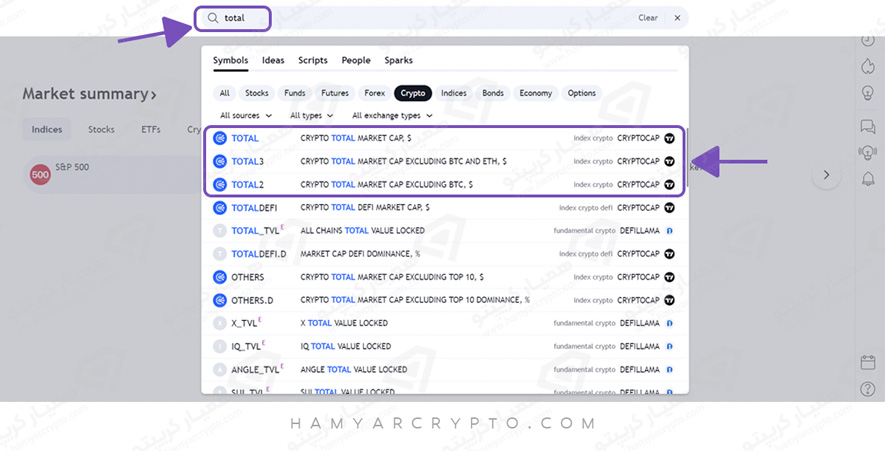
Task: Click the TOTAL3 row's blue symbol logo
Action: 220,161
